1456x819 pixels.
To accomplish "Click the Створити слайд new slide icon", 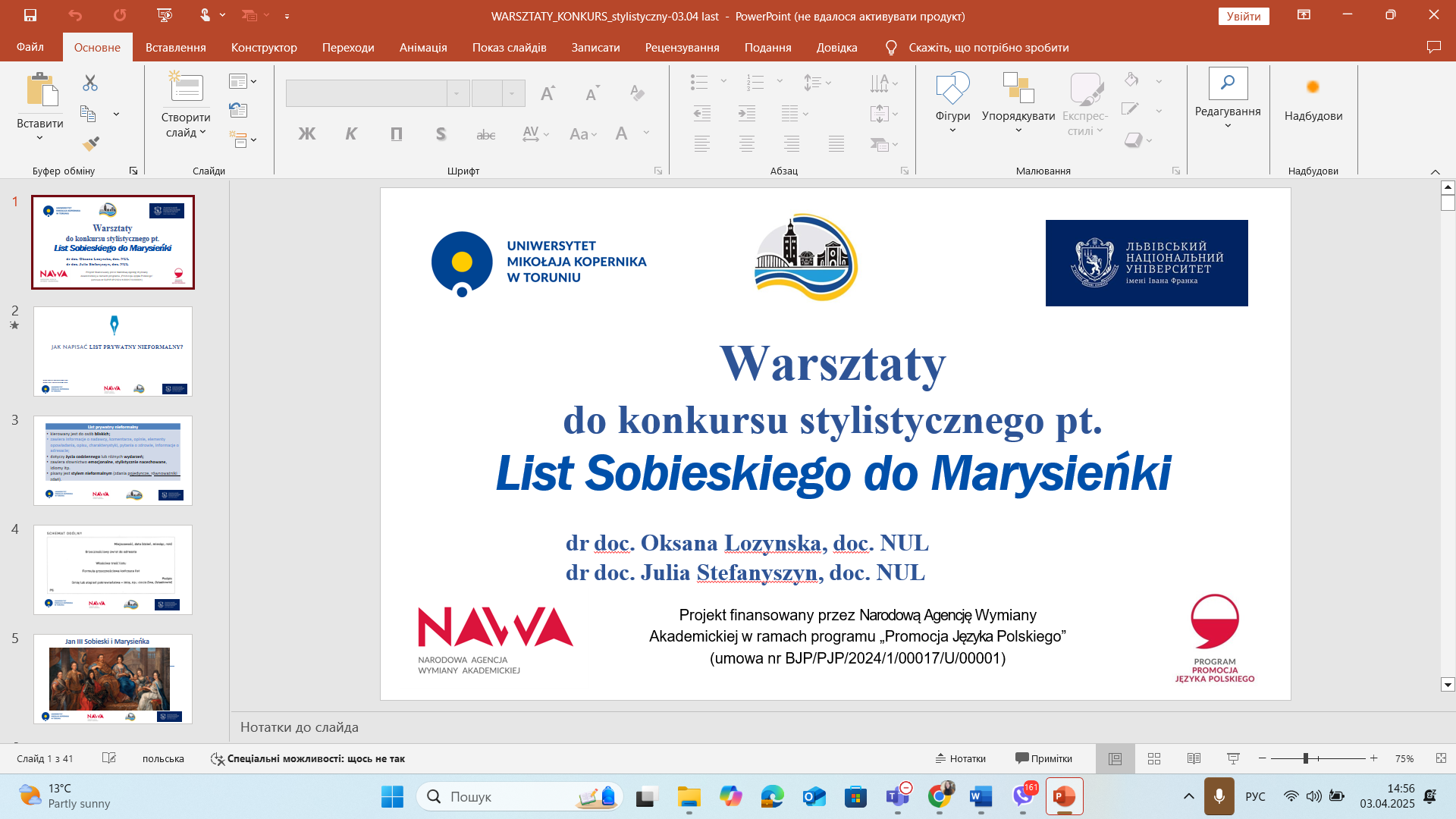I will [x=186, y=86].
